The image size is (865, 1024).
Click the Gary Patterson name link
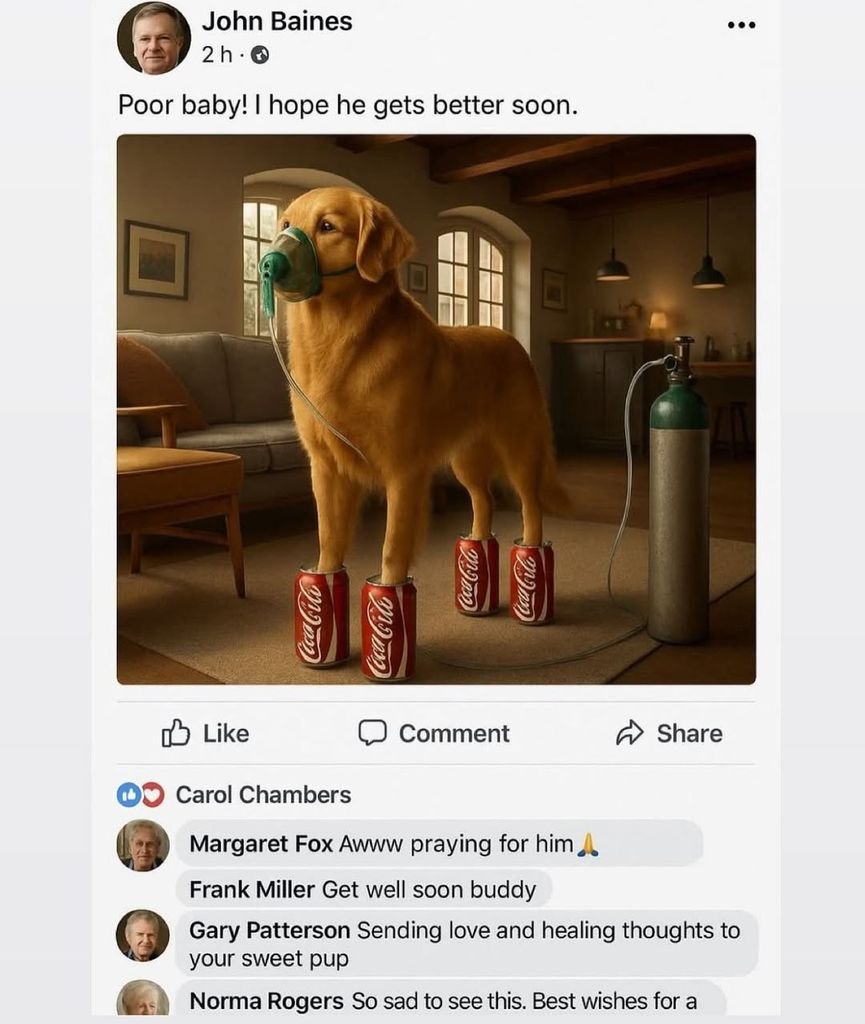point(269,931)
